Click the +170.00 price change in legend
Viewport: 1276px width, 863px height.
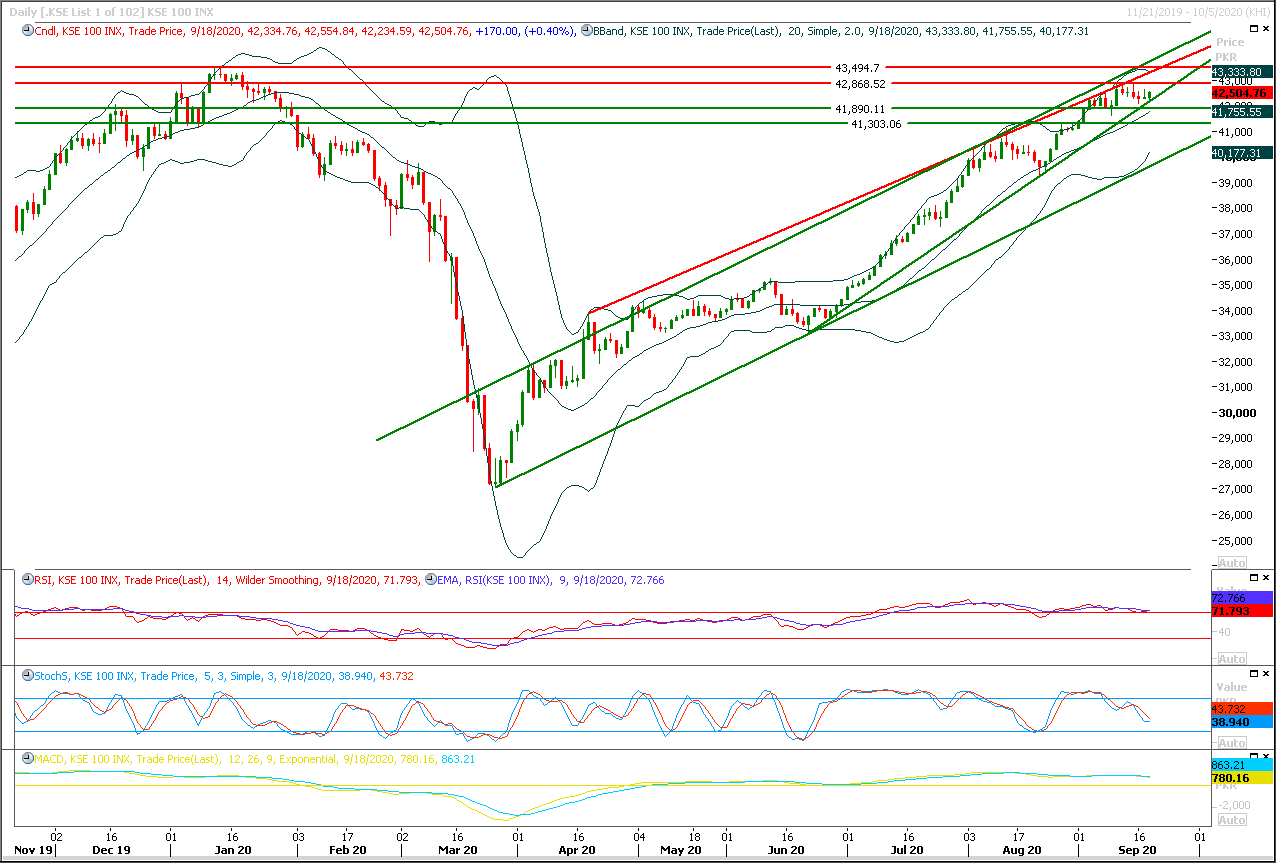pyautogui.click(x=497, y=31)
